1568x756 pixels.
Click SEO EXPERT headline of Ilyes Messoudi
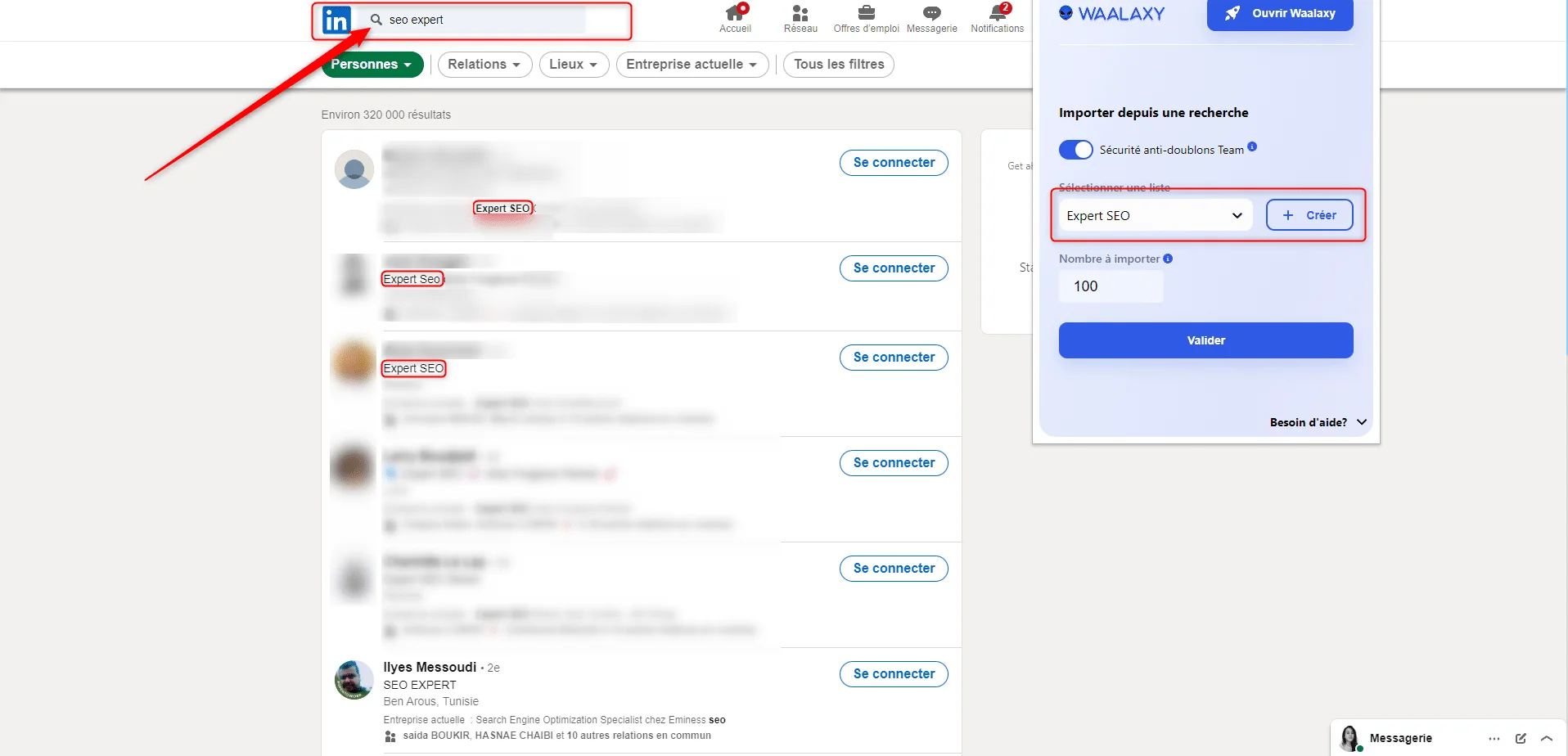point(420,685)
